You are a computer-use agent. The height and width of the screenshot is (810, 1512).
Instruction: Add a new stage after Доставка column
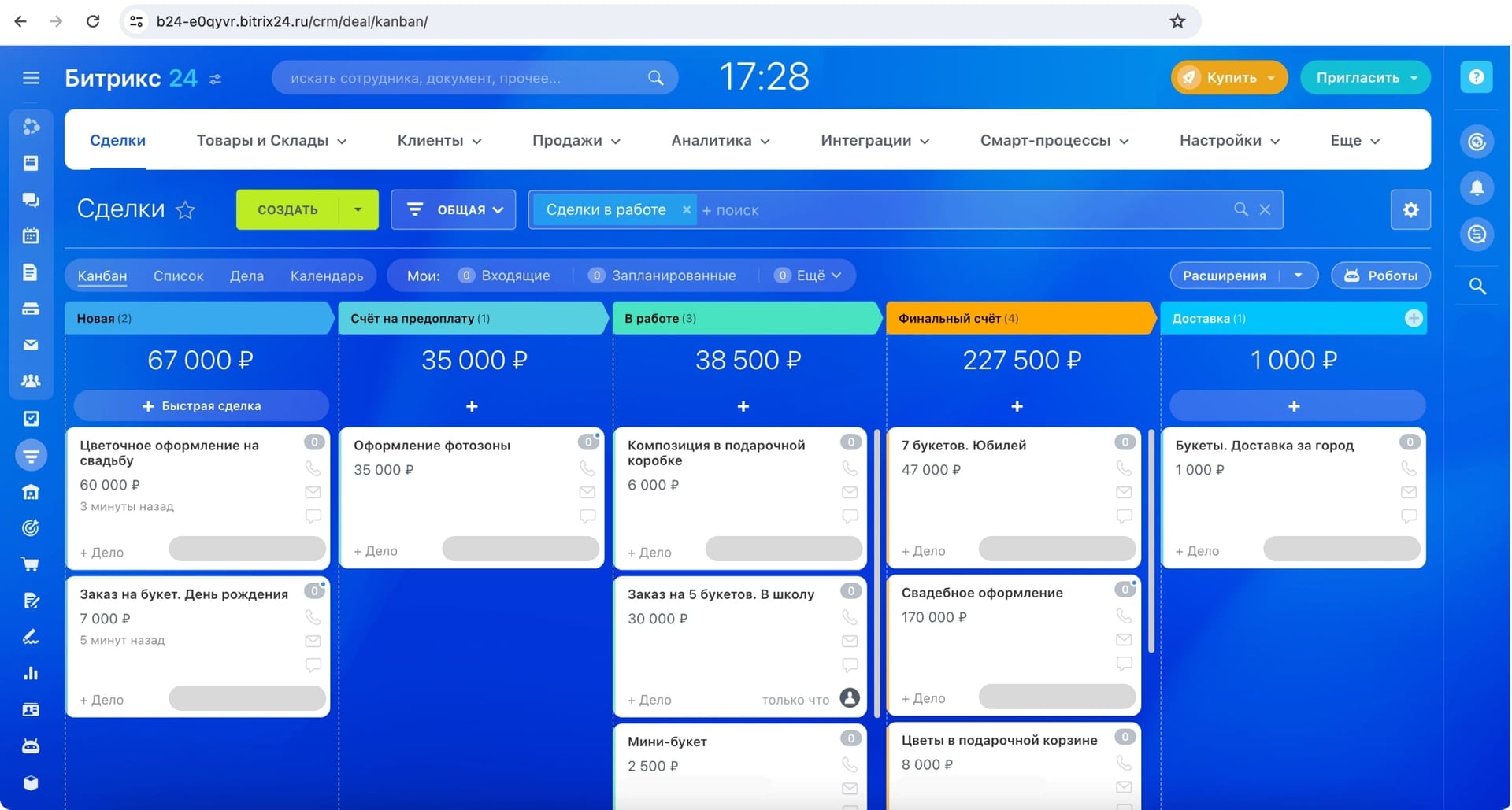[x=1414, y=318]
